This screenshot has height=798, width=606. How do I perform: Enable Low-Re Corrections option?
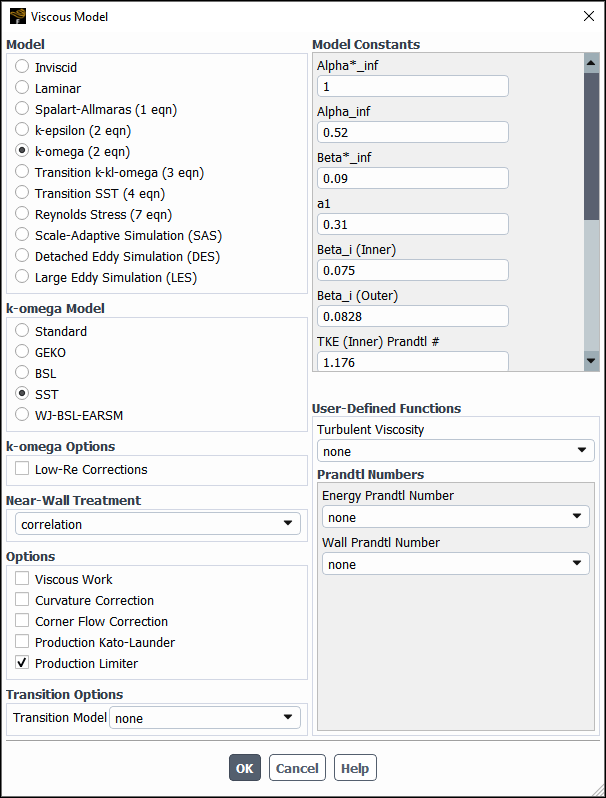[x=23, y=469]
